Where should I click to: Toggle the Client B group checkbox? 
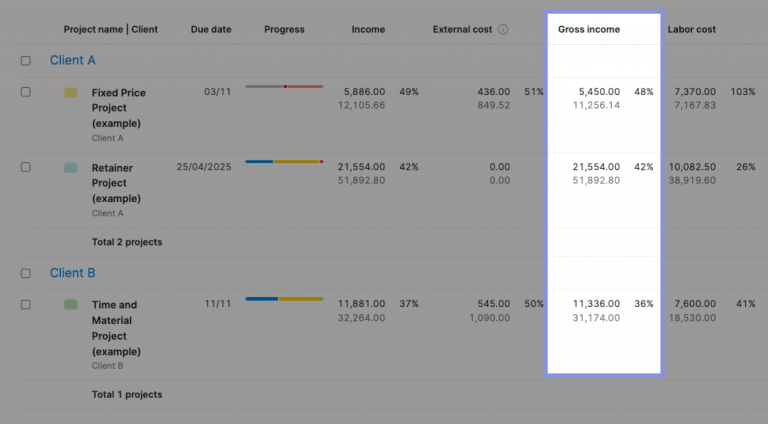point(26,273)
